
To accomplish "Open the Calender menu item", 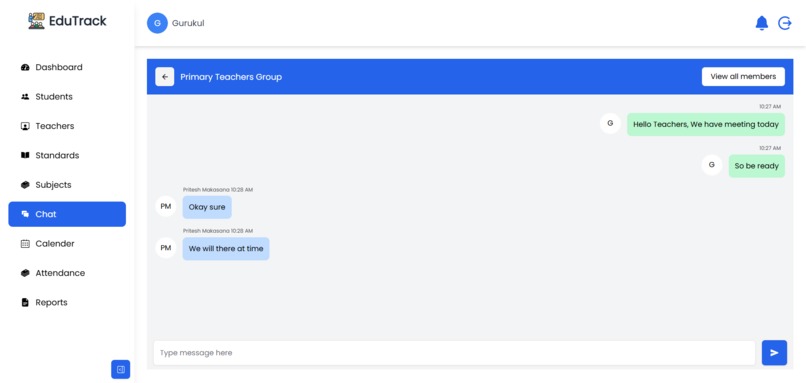I will pyautogui.click(x=67, y=244).
